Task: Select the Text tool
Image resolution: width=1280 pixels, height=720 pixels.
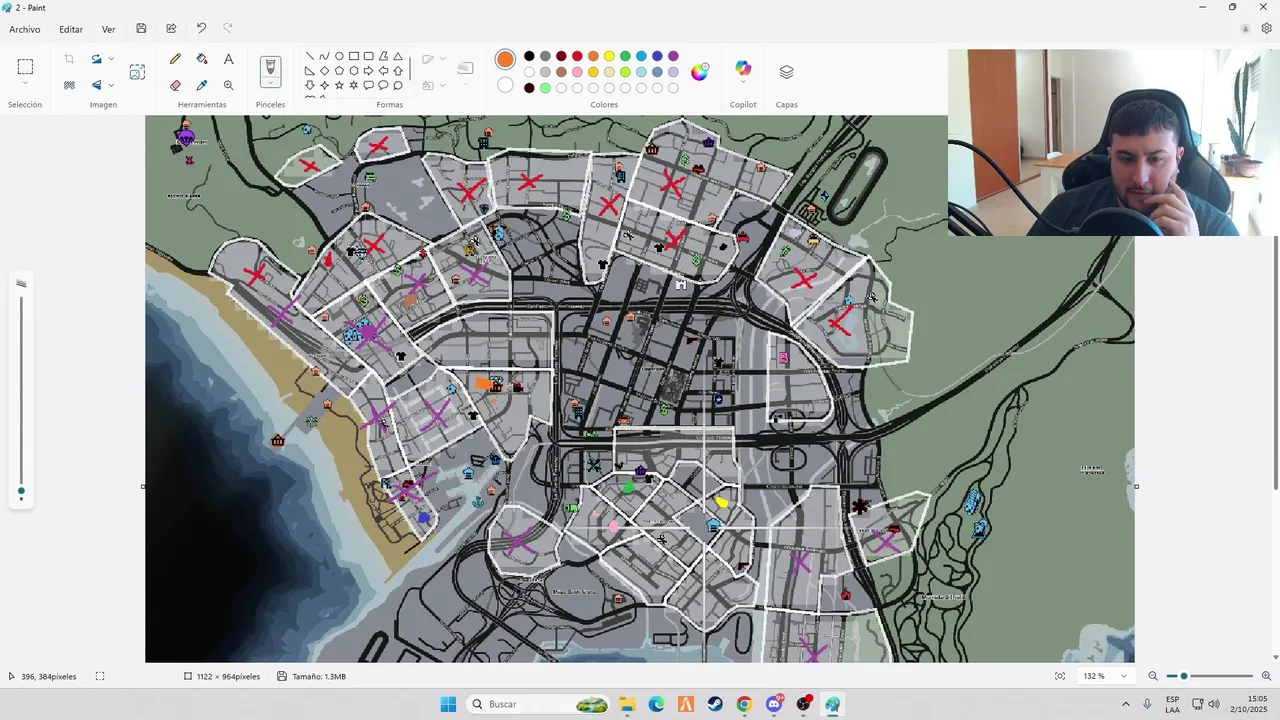Action: pos(228,60)
